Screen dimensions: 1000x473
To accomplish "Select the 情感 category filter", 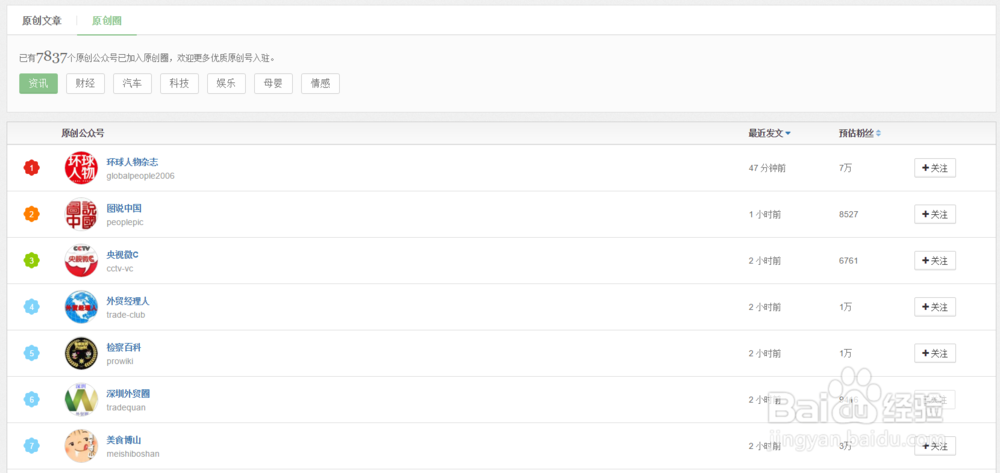I will pyautogui.click(x=320, y=84).
